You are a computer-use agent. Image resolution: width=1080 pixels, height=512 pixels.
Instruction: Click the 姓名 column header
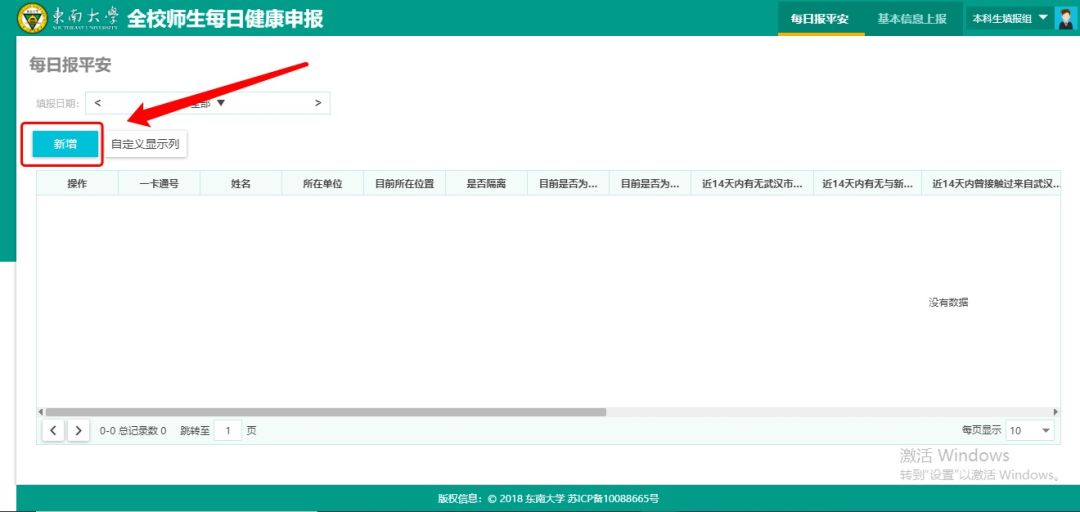[x=240, y=184]
